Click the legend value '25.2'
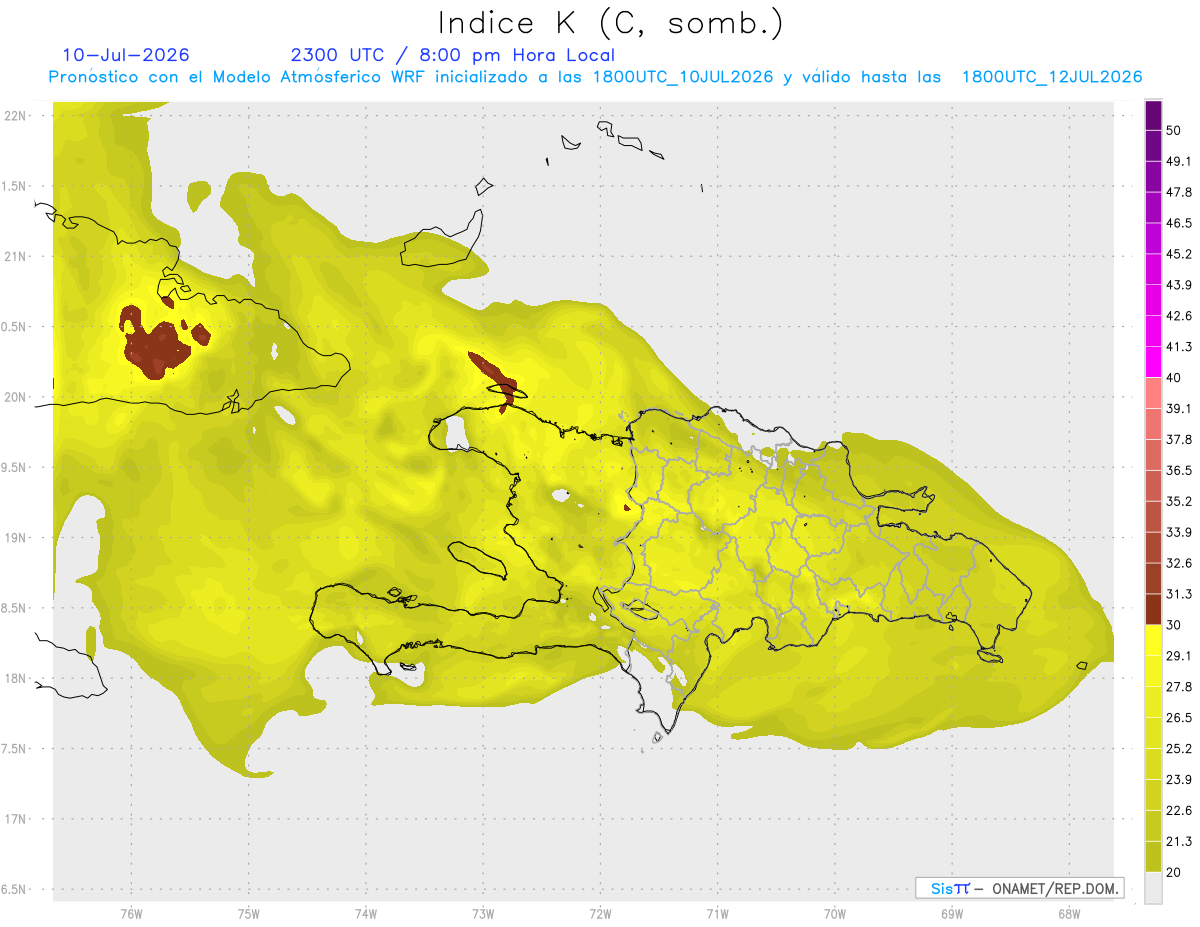Viewport: 1200px width, 927px height. click(1179, 748)
